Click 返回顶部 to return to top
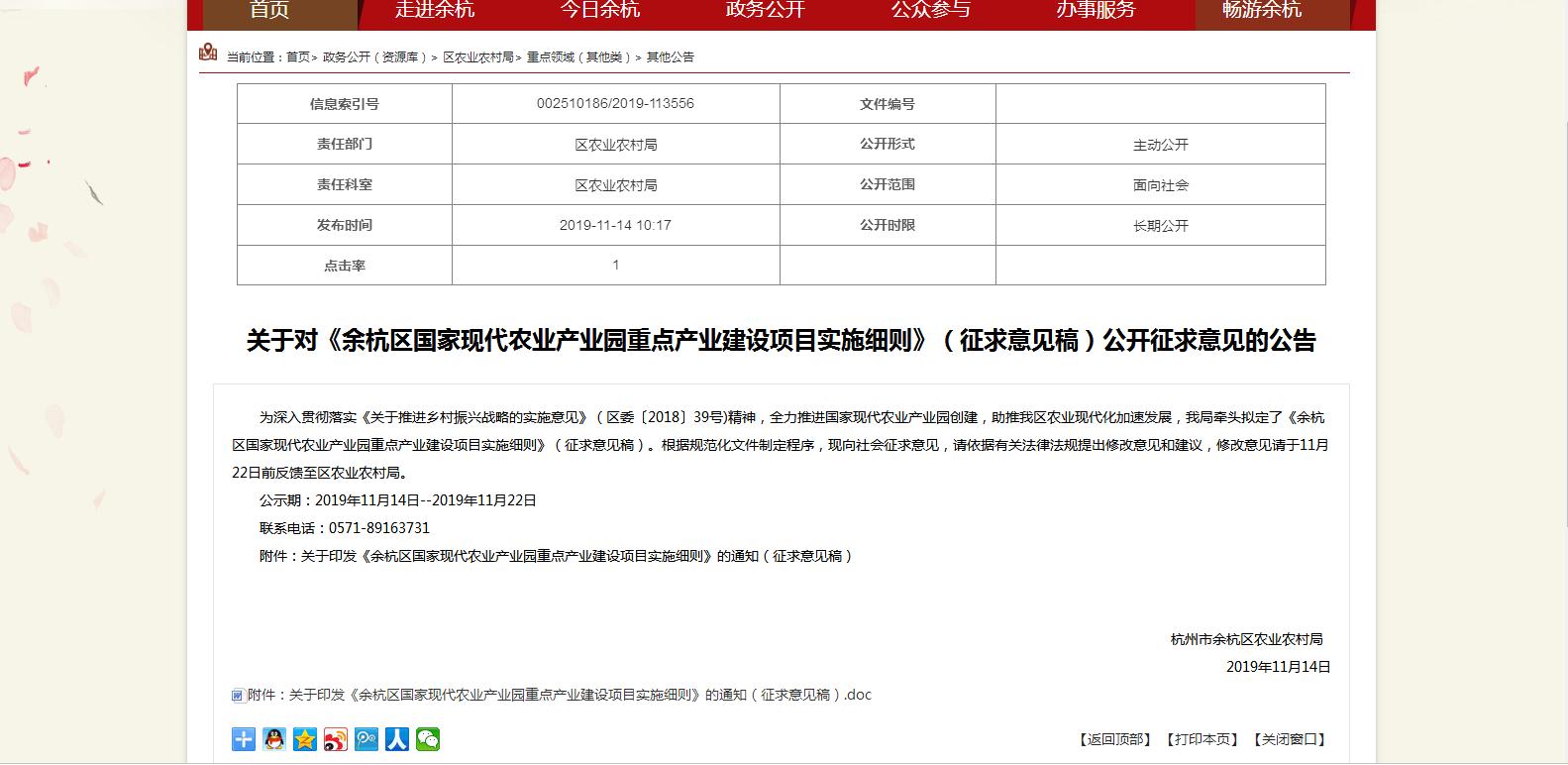 [1115, 739]
